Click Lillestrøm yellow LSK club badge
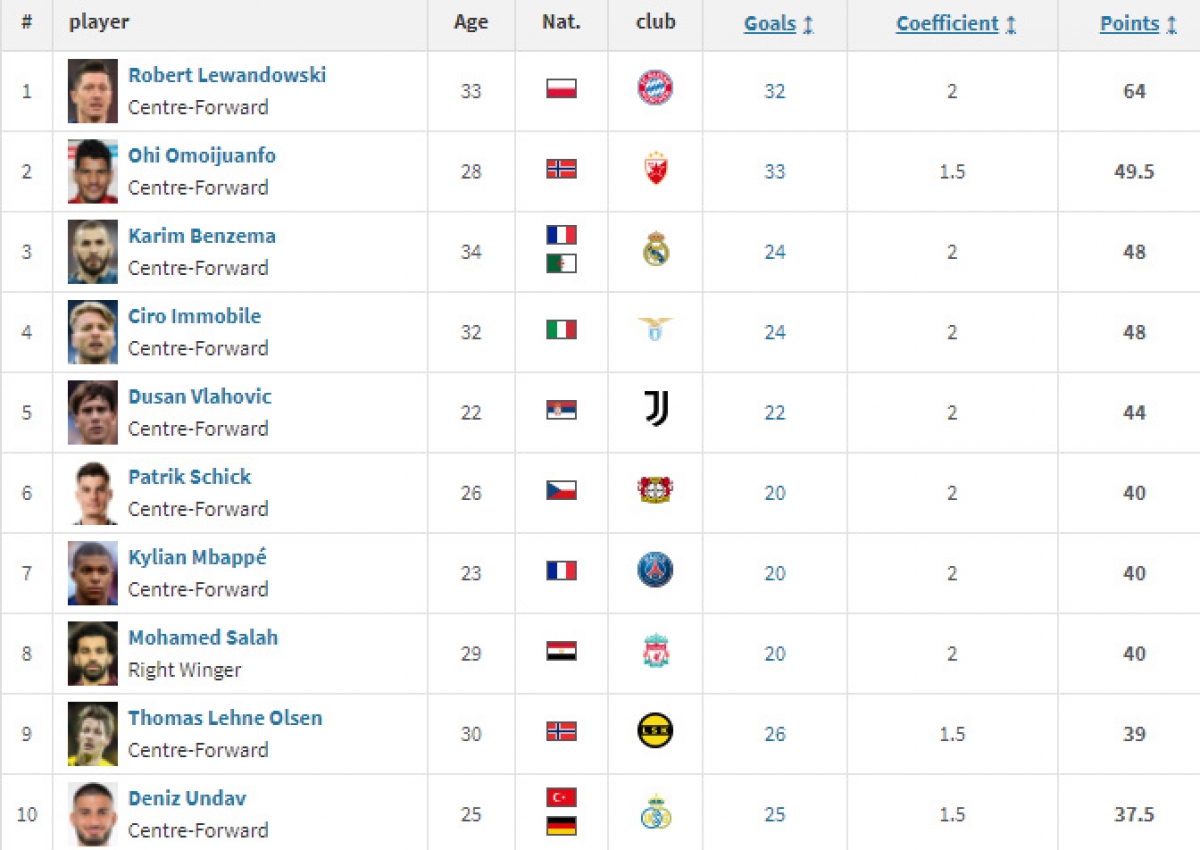Screen dimensions: 1200x850 (655, 731)
